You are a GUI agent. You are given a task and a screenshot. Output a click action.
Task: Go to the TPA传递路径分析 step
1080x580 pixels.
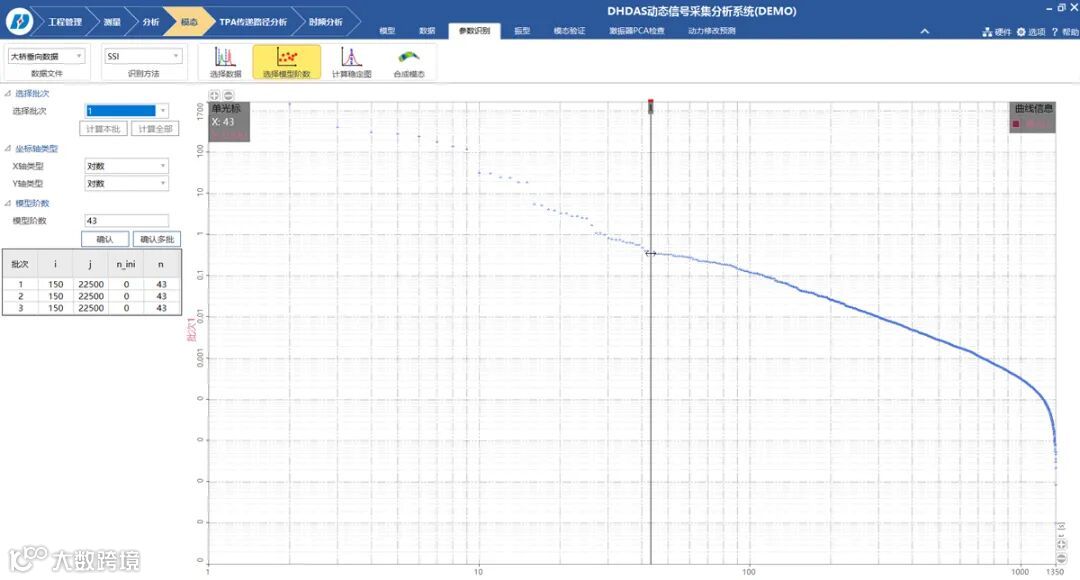coord(253,22)
